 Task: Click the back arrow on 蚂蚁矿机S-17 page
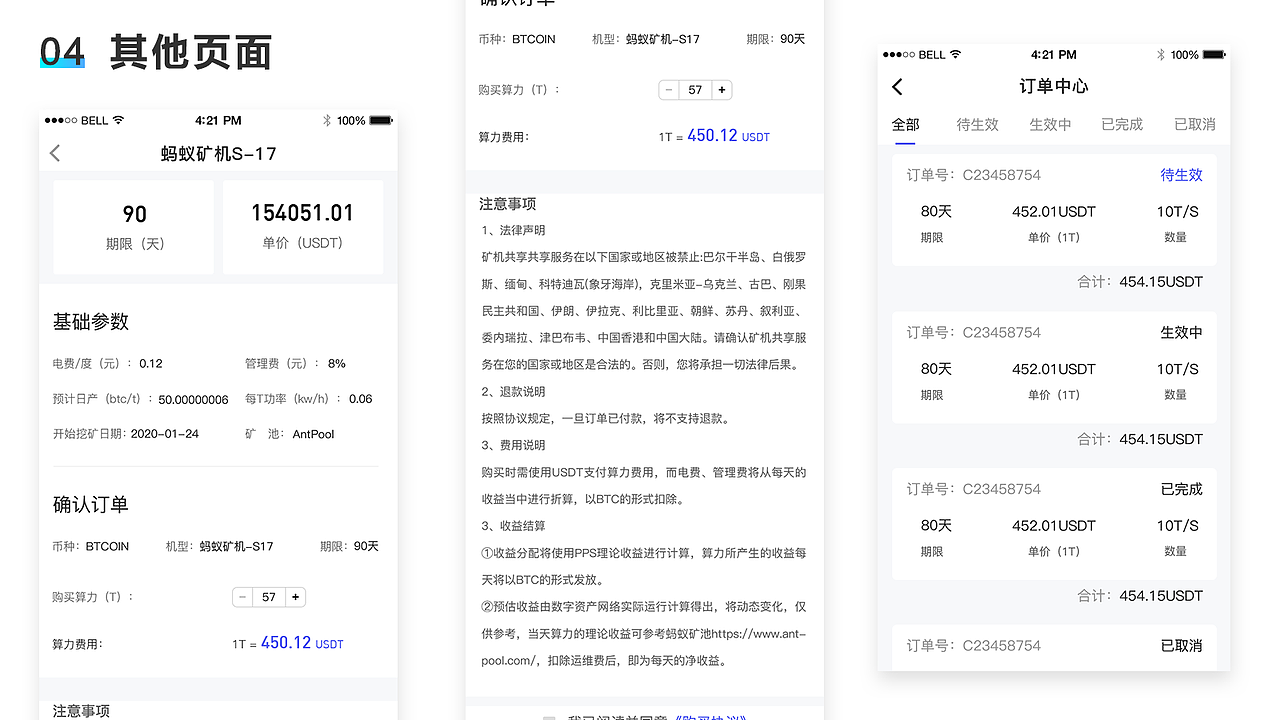pos(55,153)
